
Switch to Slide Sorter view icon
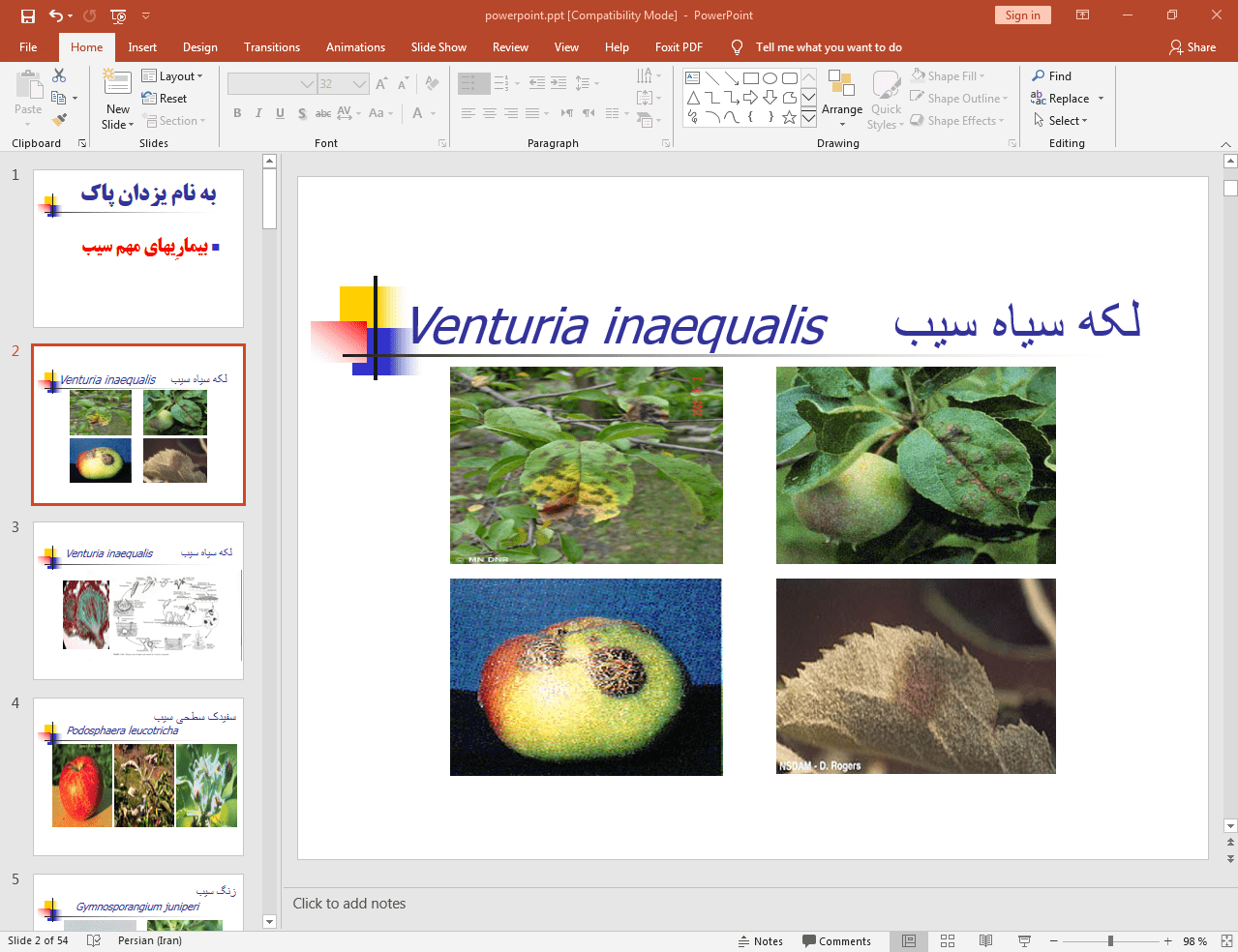tap(948, 940)
